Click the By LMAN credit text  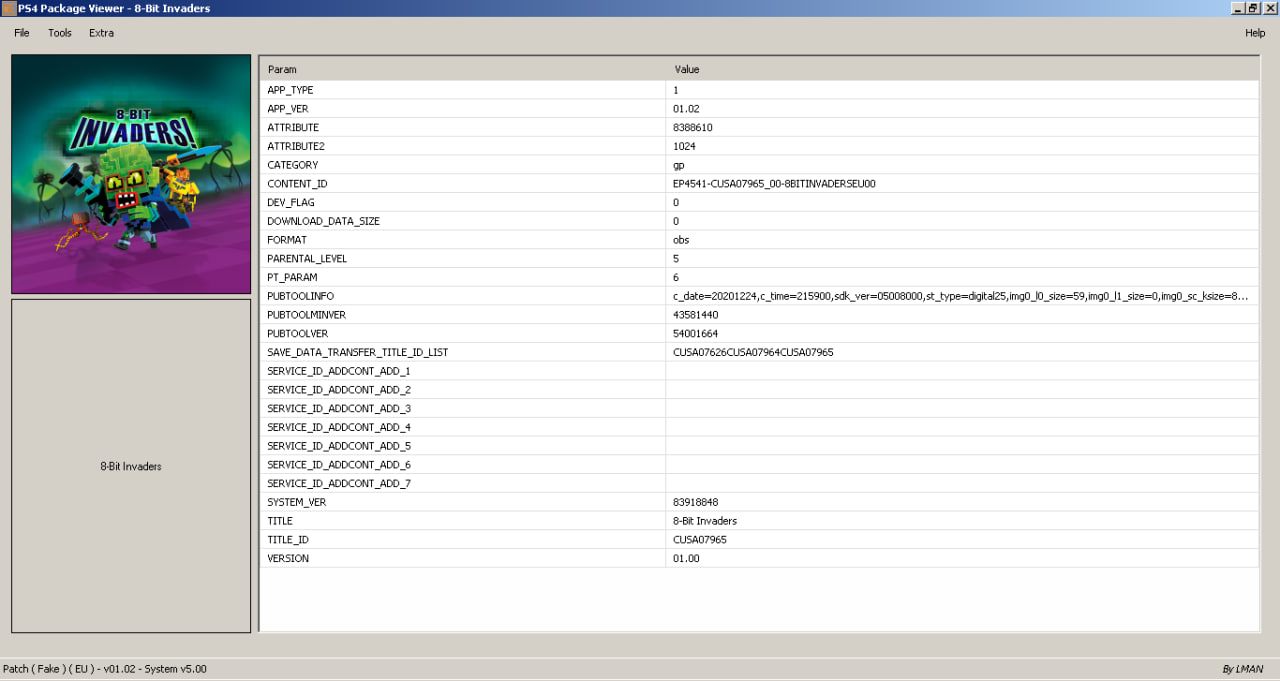click(1242, 670)
